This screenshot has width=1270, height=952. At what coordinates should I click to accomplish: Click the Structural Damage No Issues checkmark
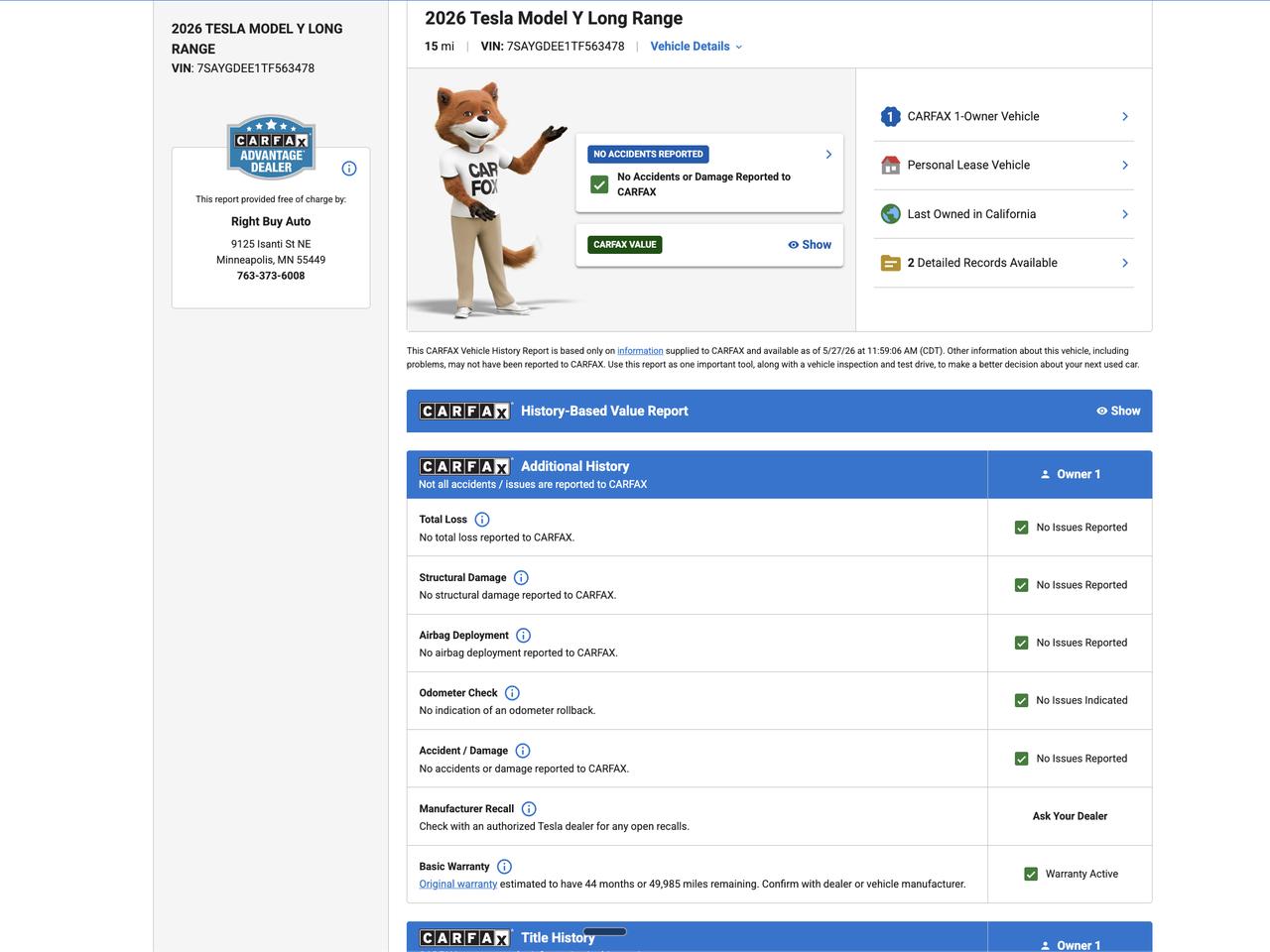[x=1021, y=585]
